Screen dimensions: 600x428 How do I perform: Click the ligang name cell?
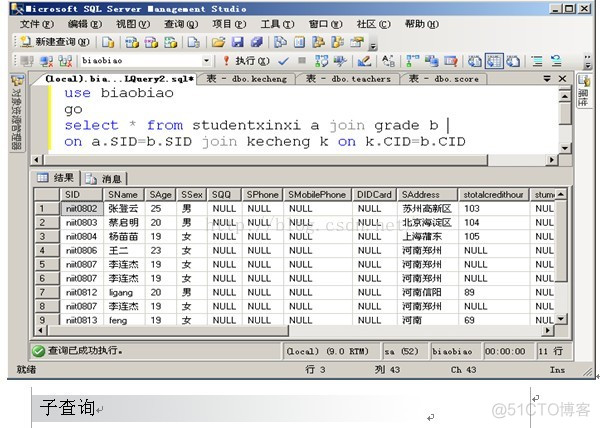coord(123,292)
